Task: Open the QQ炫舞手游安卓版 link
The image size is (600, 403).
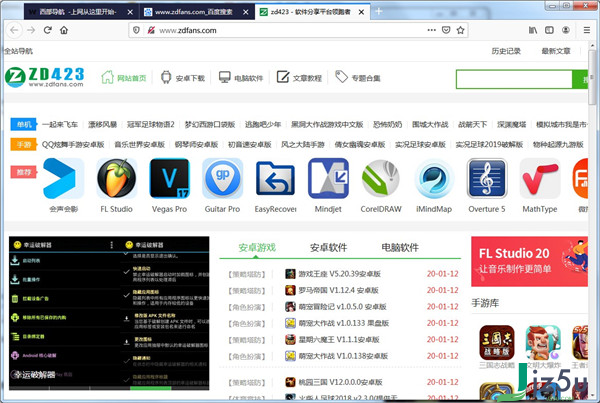Action: point(73,144)
